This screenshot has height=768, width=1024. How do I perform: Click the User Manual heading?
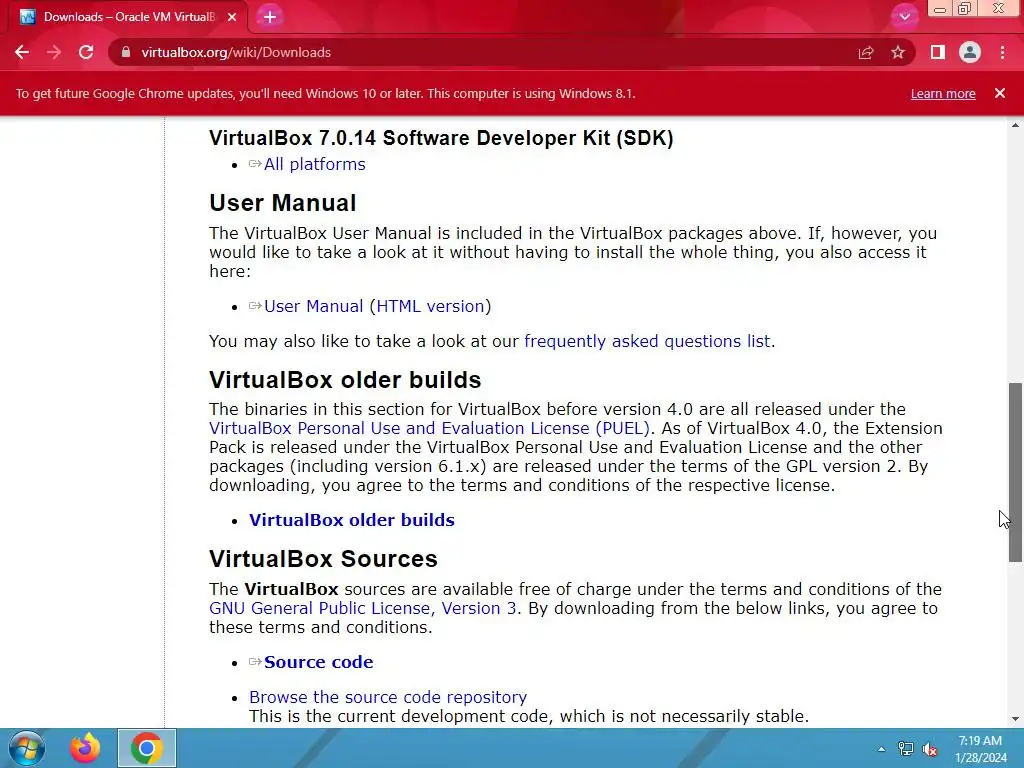pyautogui.click(x=283, y=203)
